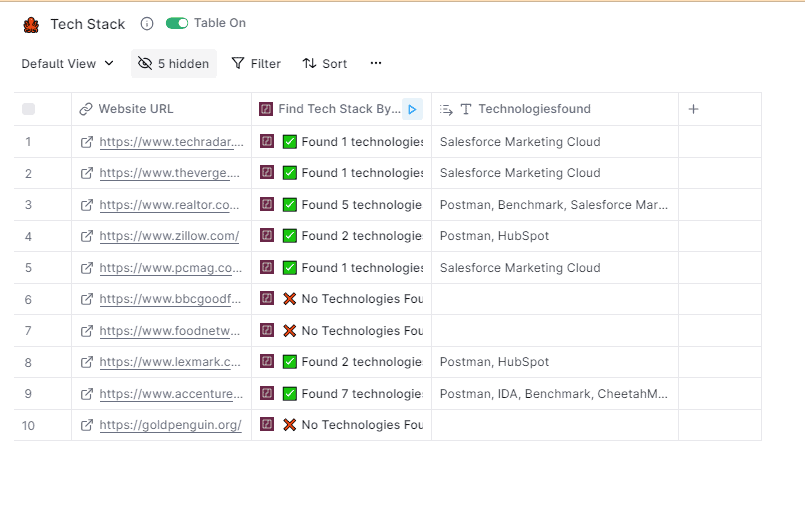Open the lexmark website link

[x=170, y=362]
